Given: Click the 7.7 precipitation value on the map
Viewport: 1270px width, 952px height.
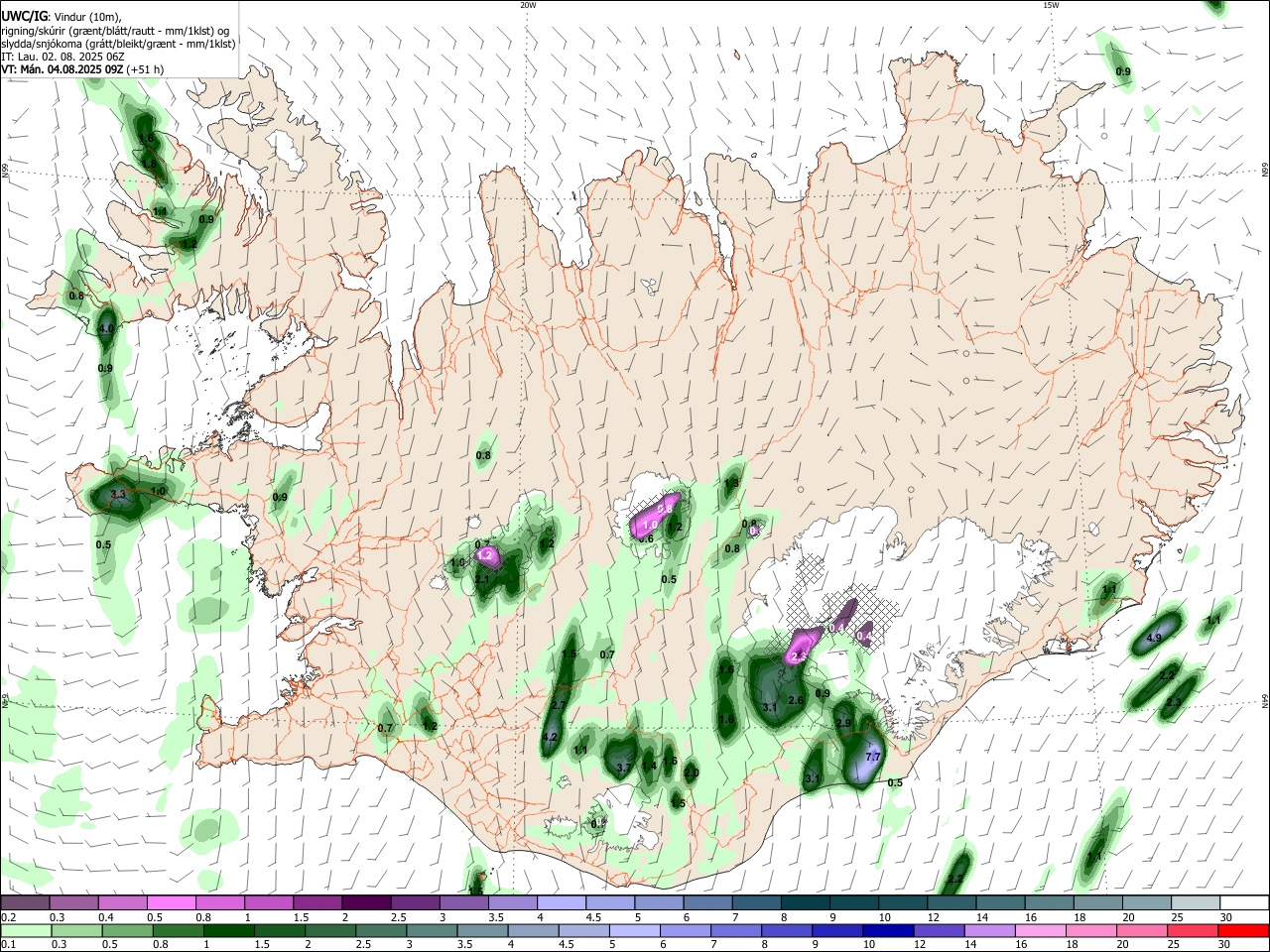Looking at the screenshot, I should pos(873,757).
